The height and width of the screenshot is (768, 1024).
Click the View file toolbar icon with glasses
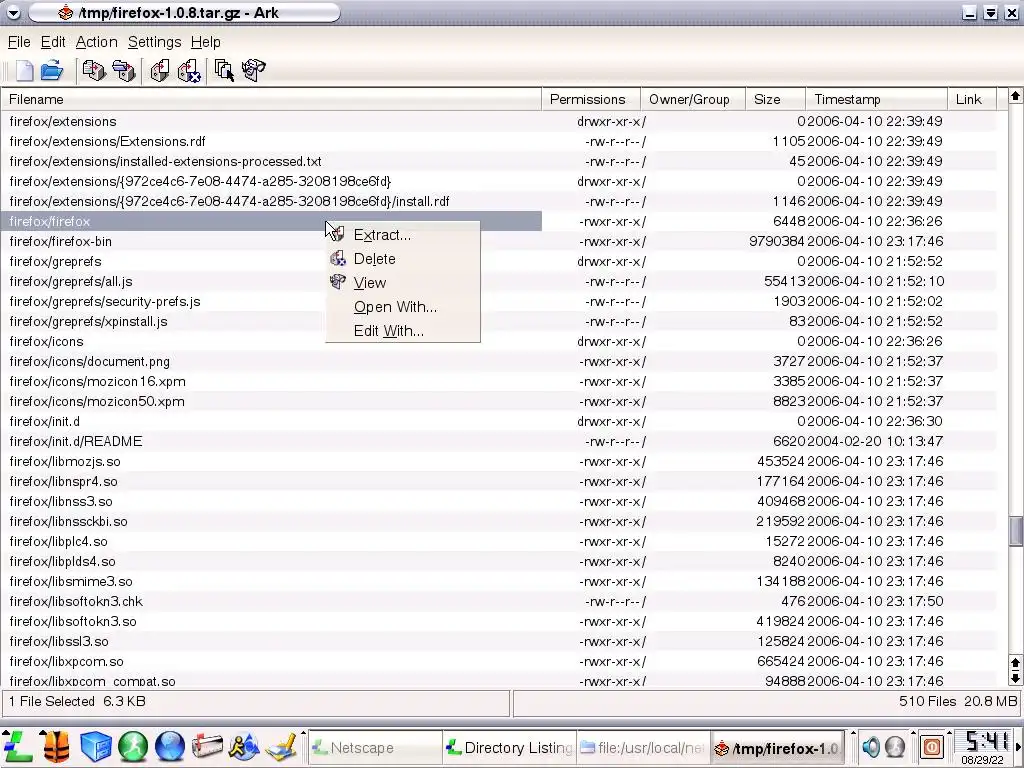(253, 70)
